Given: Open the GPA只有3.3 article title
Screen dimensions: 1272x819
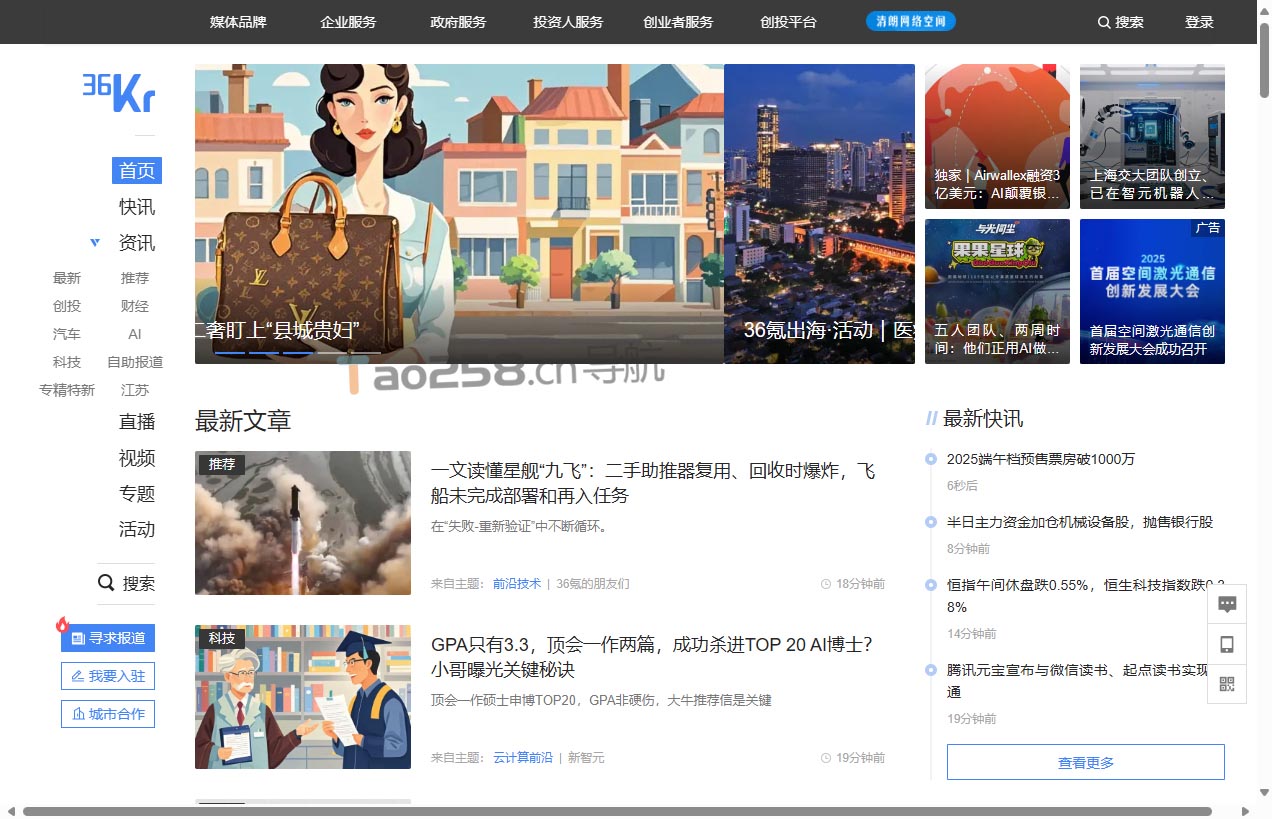Looking at the screenshot, I should click(652, 657).
